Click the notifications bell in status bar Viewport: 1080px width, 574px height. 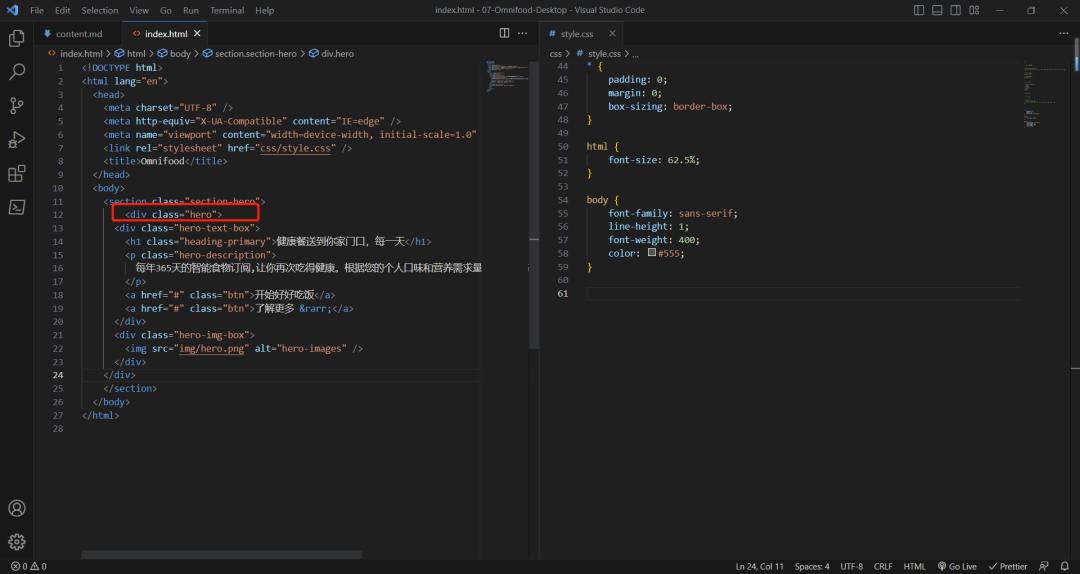tap(1065, 566)
